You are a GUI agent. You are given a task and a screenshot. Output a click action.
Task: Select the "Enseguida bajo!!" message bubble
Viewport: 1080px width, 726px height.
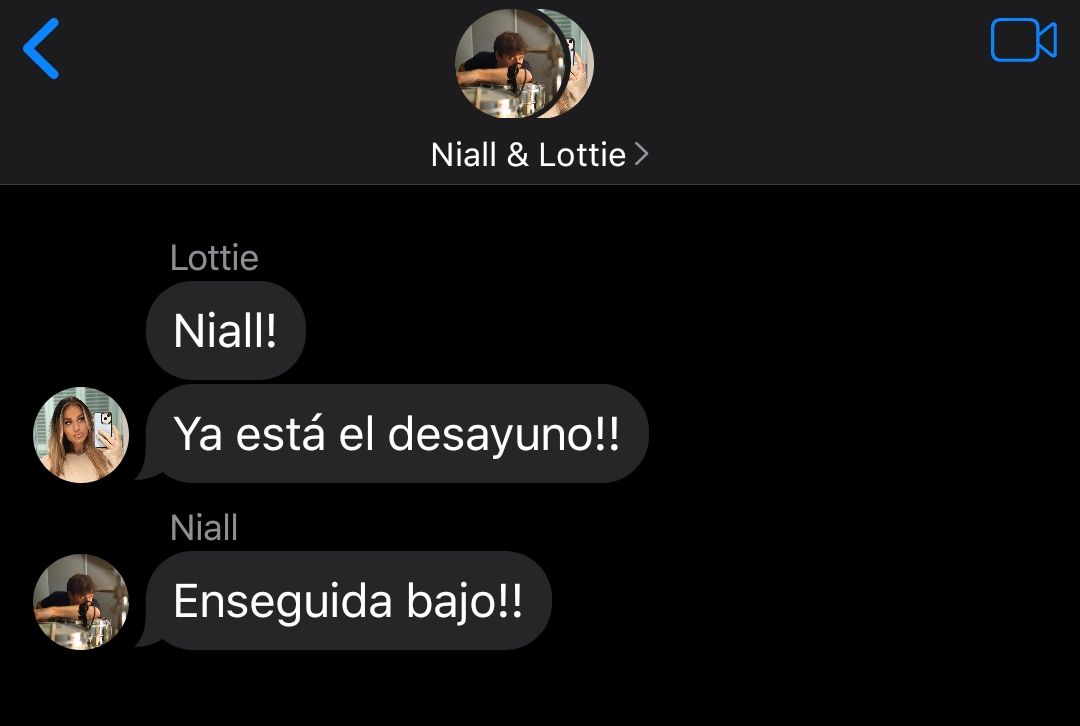[344, 601]
